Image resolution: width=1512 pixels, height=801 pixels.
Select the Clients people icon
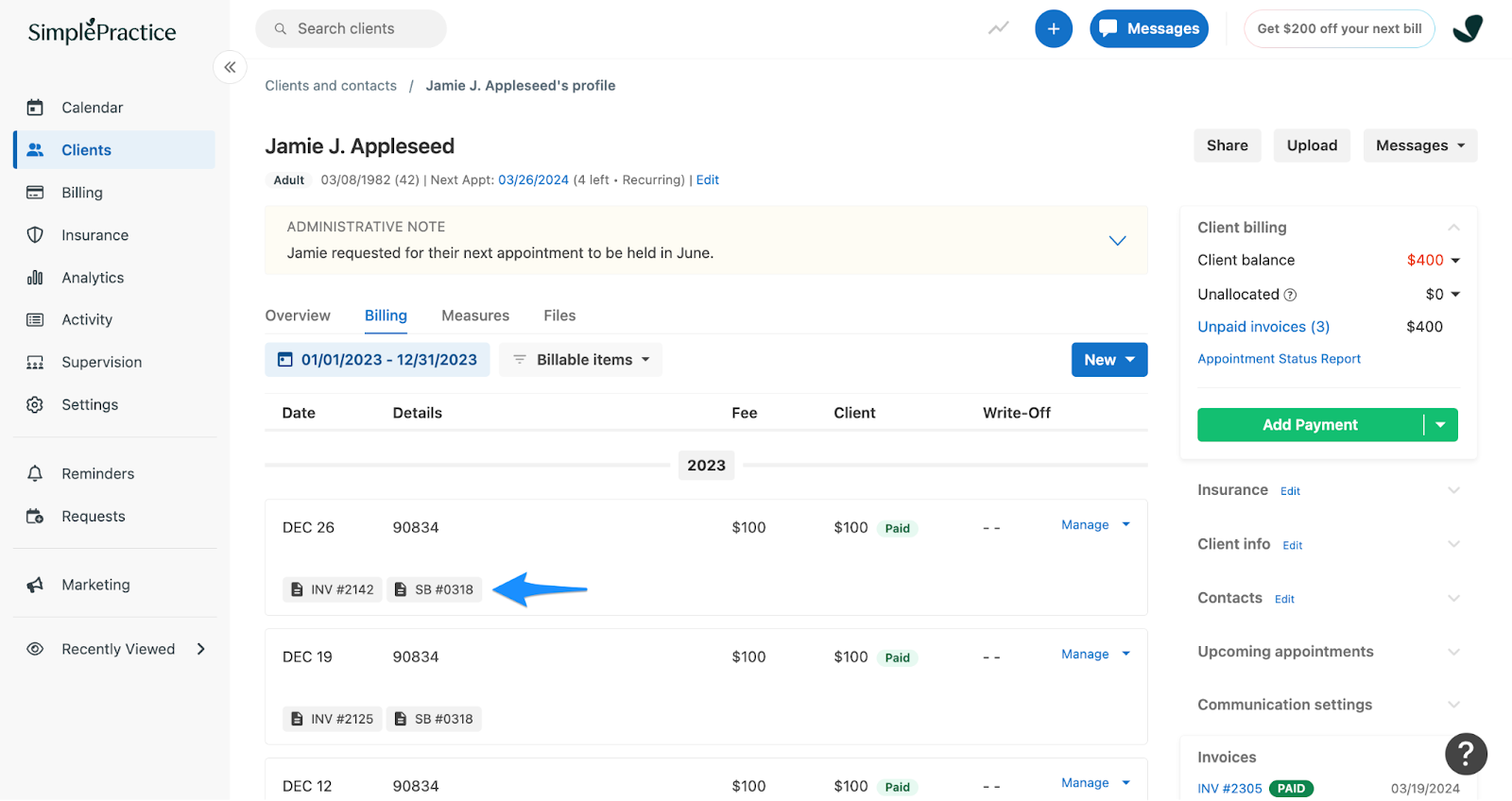[35, 150]
